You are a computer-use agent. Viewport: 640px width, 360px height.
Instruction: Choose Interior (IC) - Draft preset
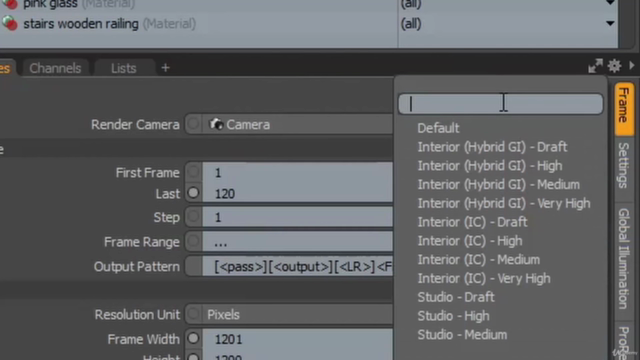tap(472, 222)
